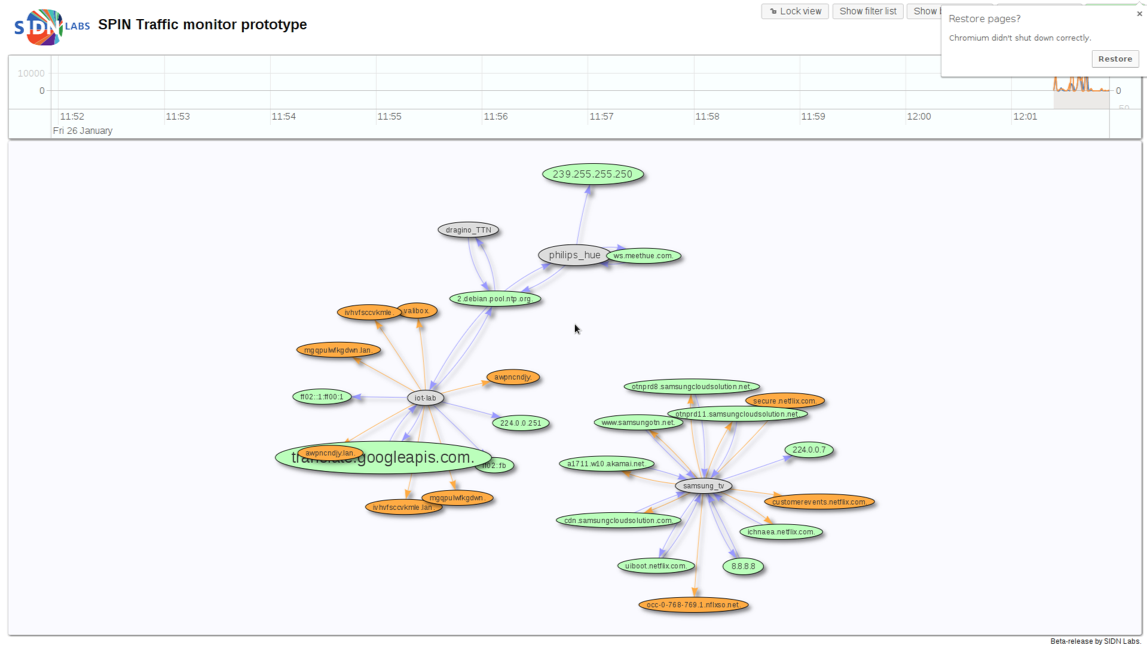Click the Beta-release by SIDN Labs footer text
The width and height of the screenshot is (1147, 645).
1095,641
